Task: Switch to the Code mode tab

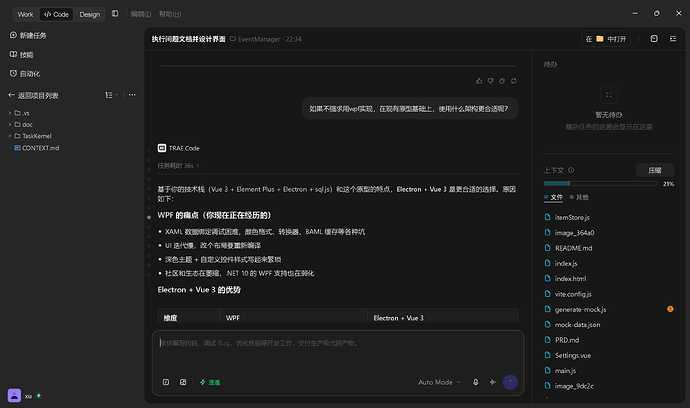Action: coord(56,14)
